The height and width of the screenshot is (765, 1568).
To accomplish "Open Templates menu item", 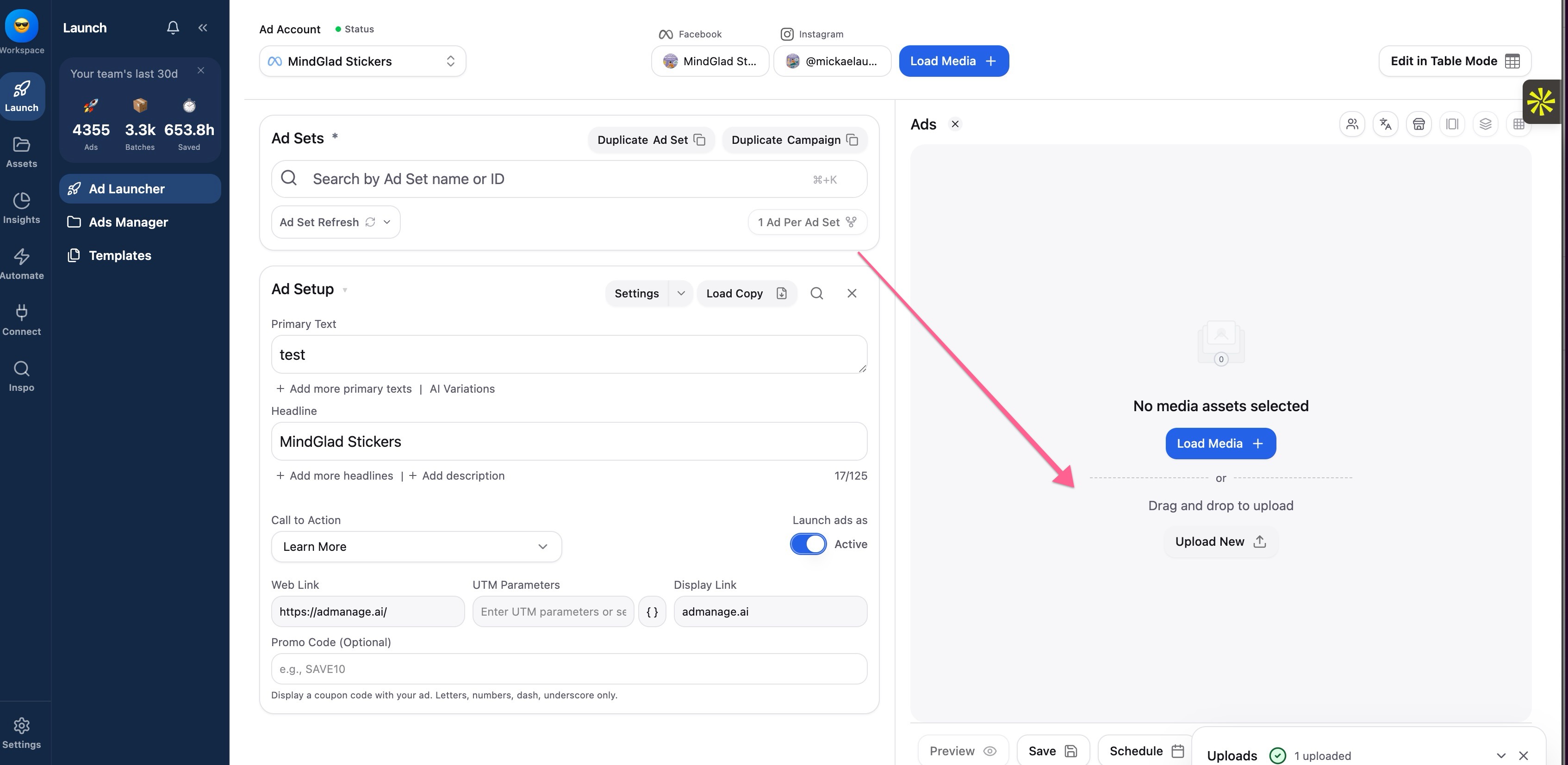I will tap(140, 255).
